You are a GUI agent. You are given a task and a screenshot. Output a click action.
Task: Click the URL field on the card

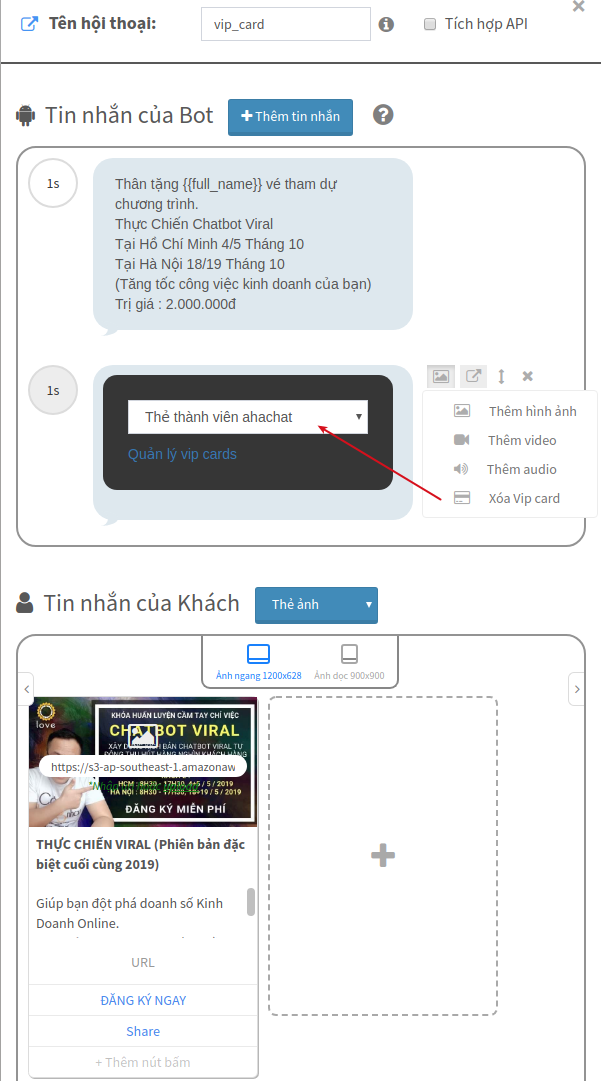point(143,962)
